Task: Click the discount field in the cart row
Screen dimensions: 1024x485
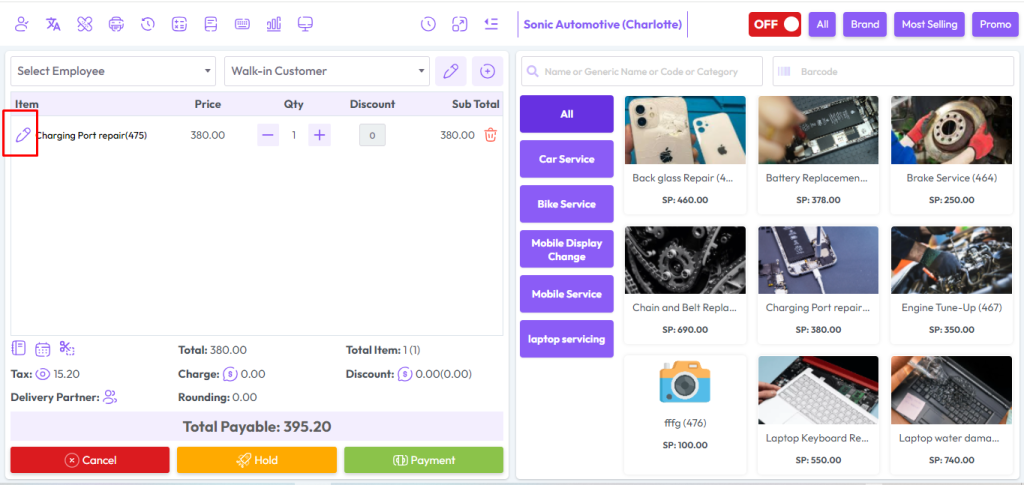Action: (x=372, y=135)
